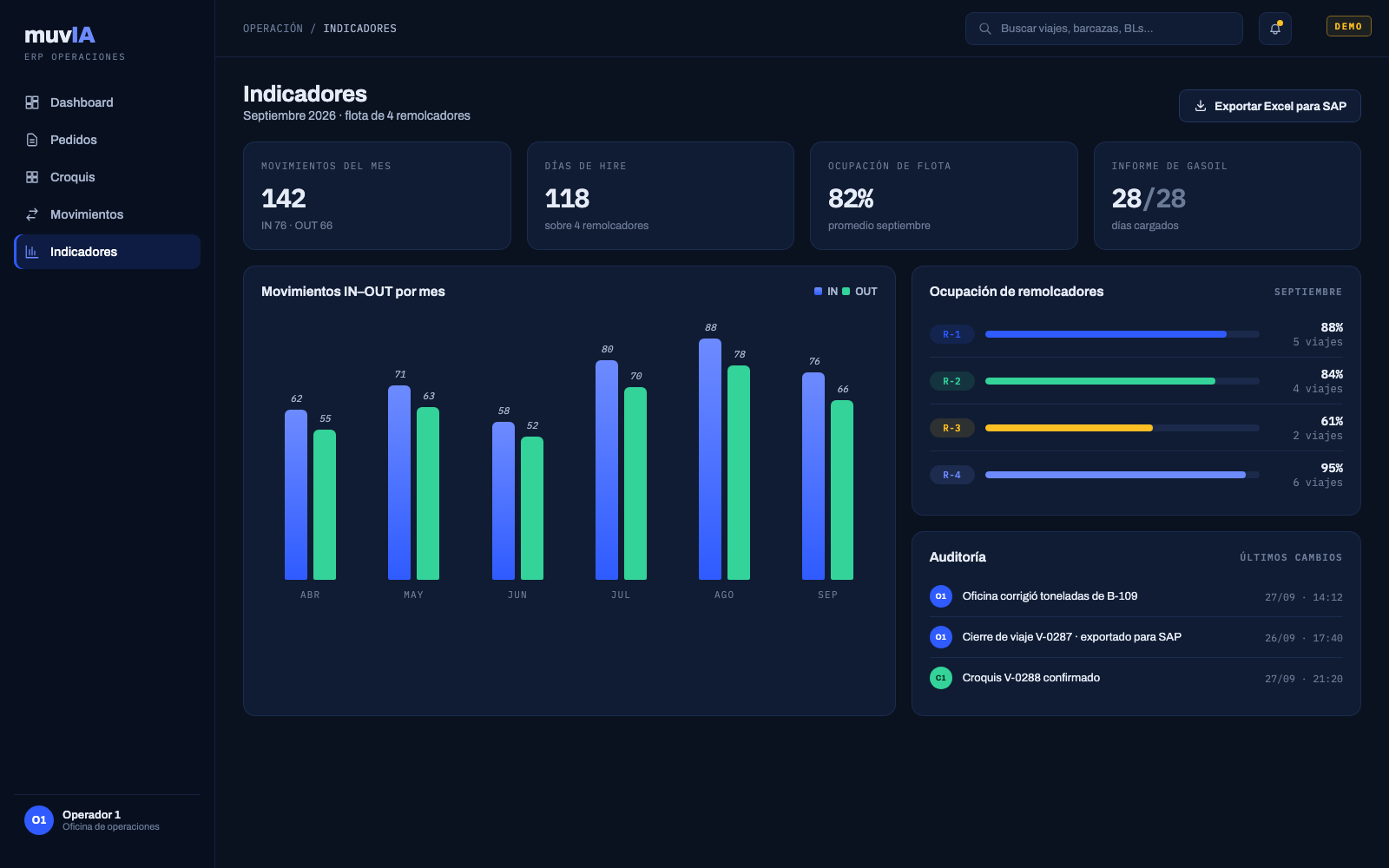Click ABR green OUT bar (55)
The width and height of the screenshot is (1389, 868).
click(x=325, y=504)
